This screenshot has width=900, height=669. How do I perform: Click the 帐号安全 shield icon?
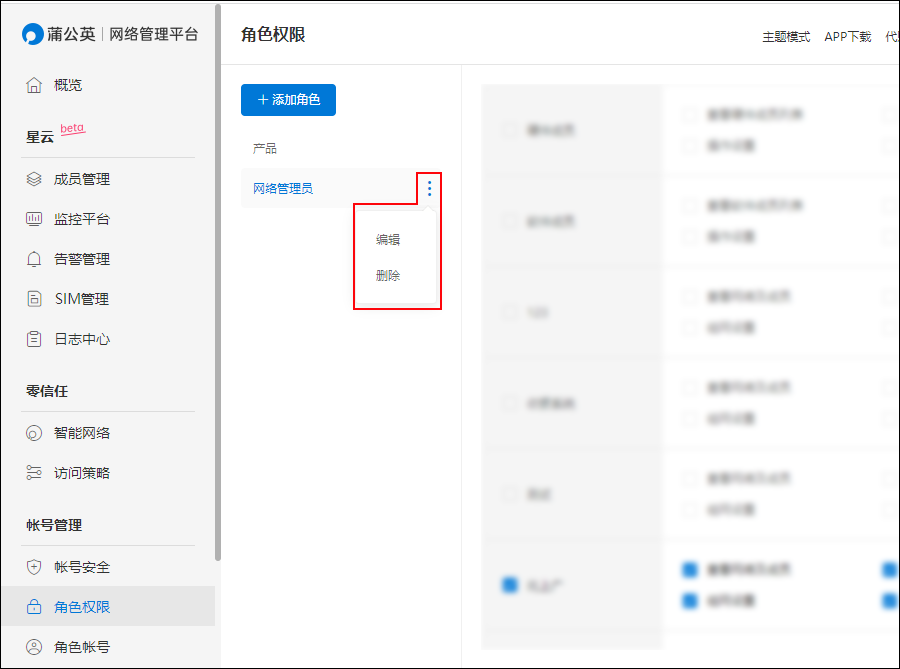34,567
